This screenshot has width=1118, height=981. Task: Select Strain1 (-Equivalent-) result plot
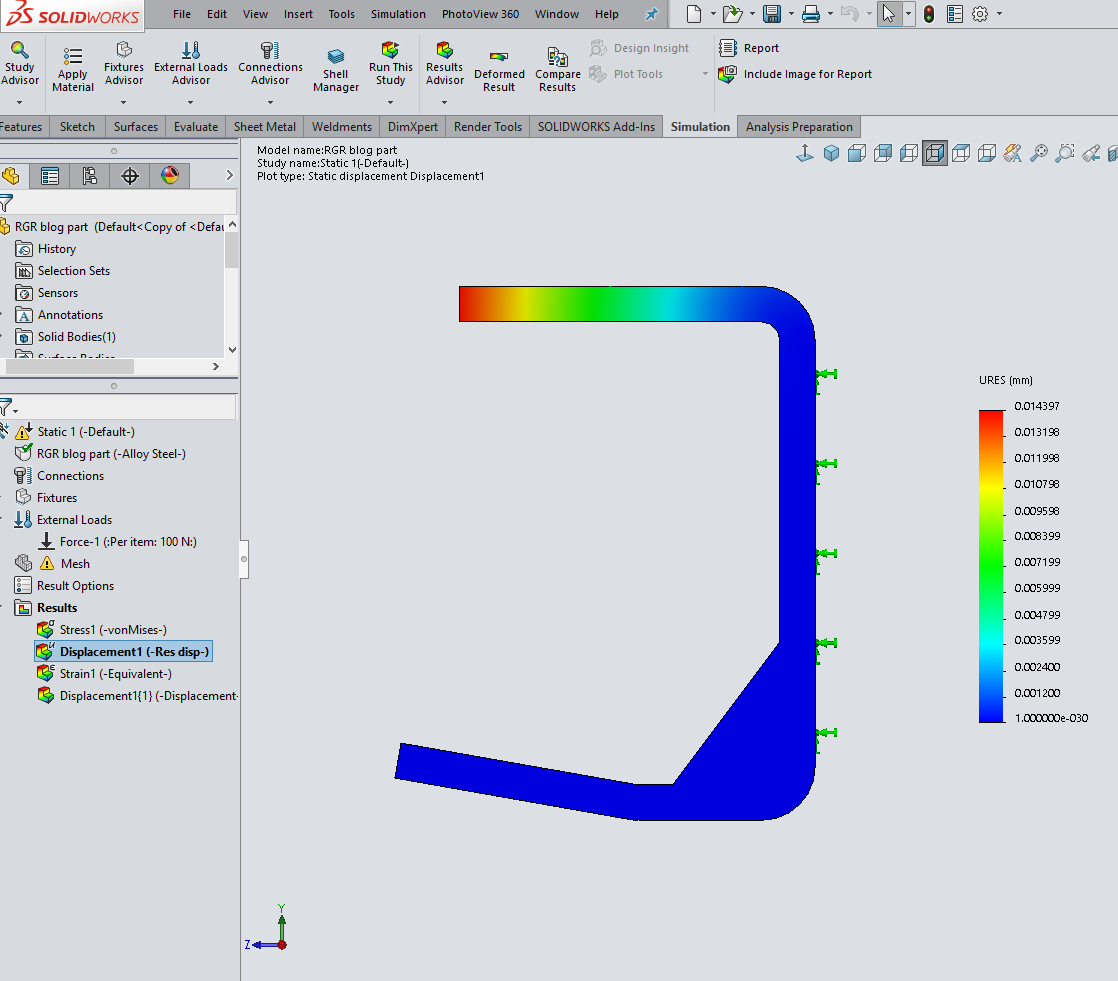coord(116,674)
